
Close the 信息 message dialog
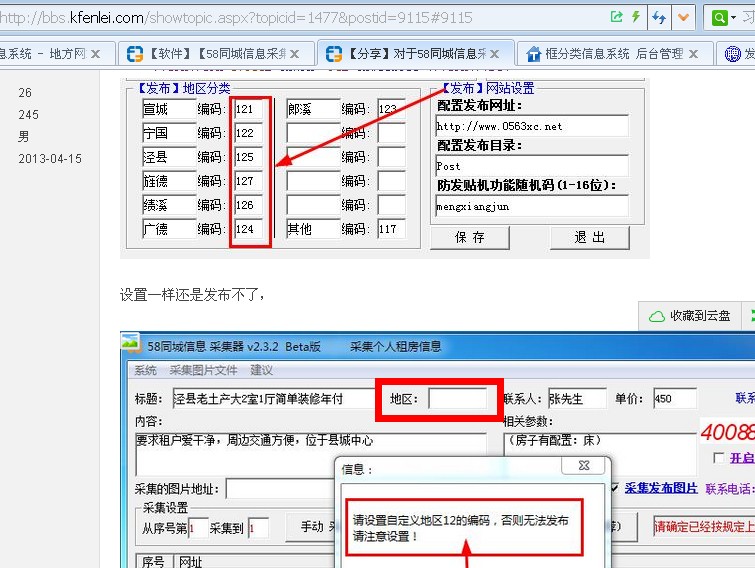click(x=582, y=466)
